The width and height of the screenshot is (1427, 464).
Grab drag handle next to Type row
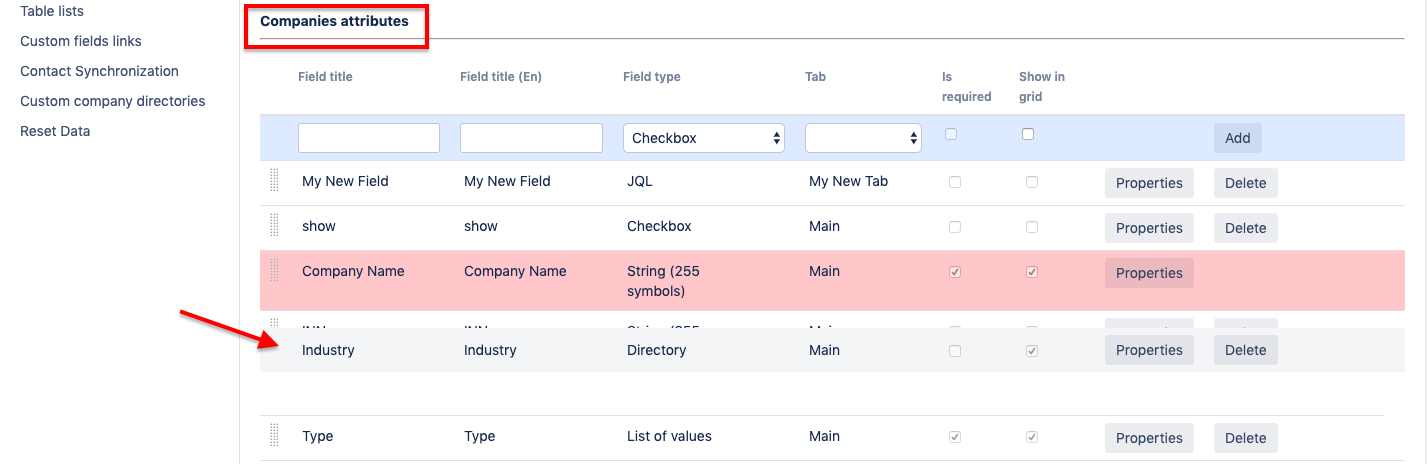tap(274, 436)
